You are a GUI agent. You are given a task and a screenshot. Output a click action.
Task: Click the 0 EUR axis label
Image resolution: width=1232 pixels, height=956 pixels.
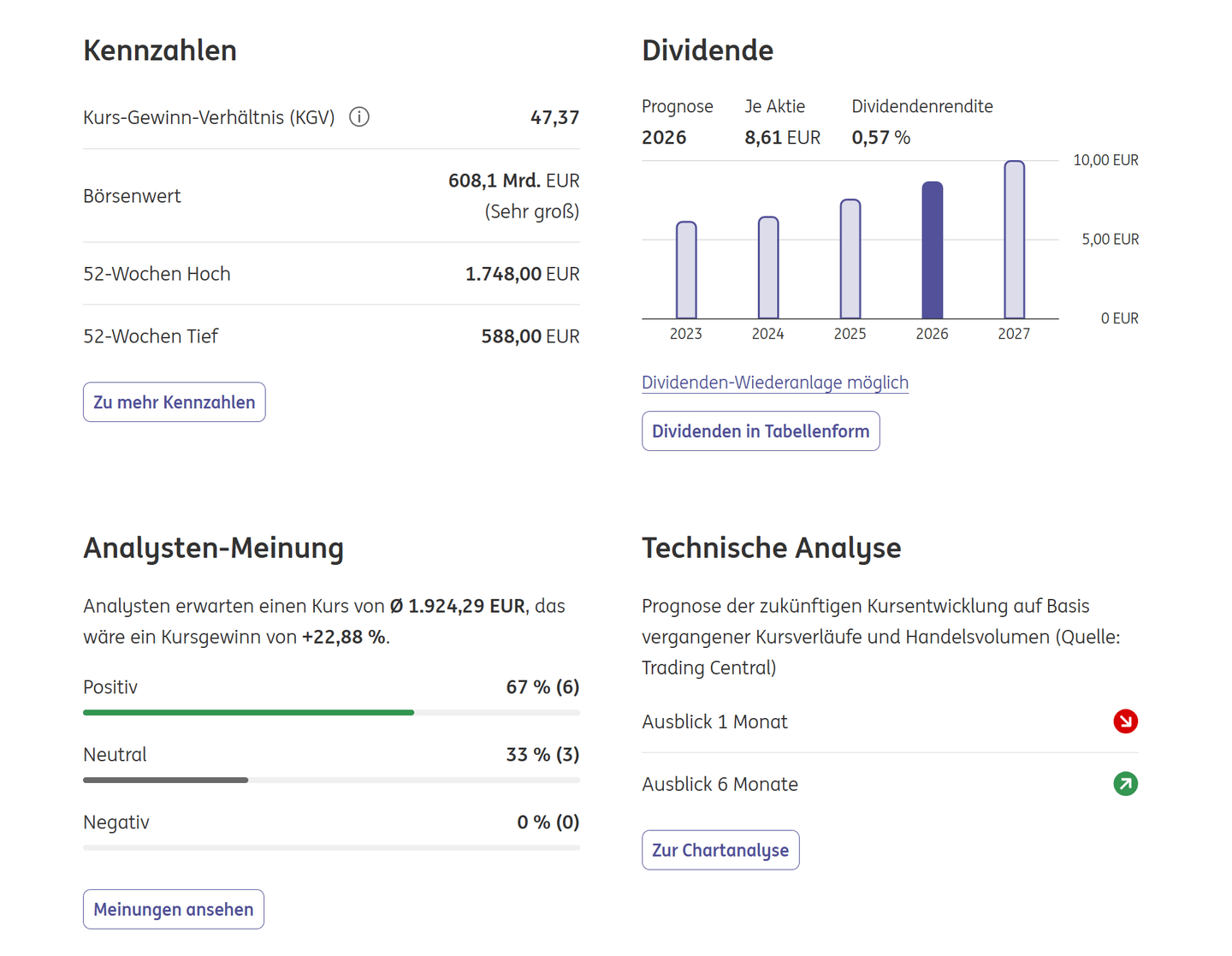[x=1120, y=318]
